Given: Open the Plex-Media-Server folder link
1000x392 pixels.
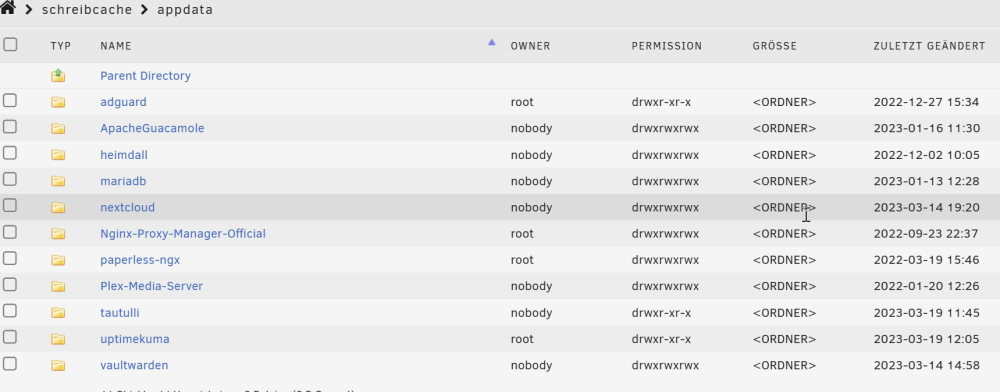Looking at the screenshot, I should [152, 286].
